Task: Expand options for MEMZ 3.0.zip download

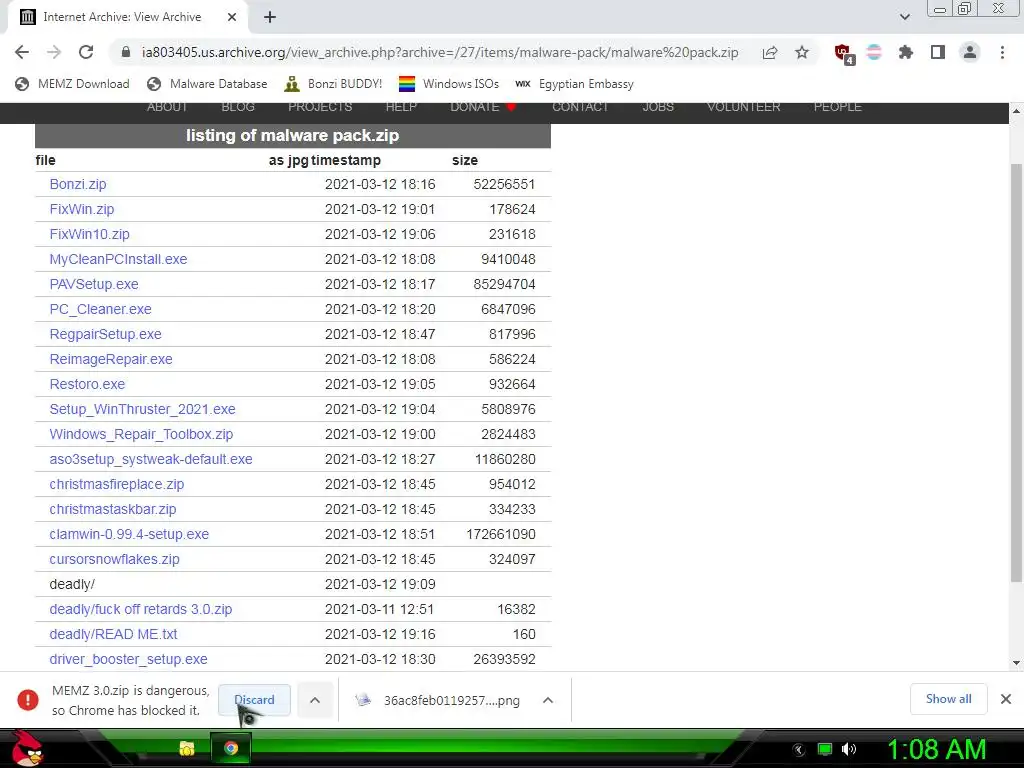Action: click(x=315, y=699)
